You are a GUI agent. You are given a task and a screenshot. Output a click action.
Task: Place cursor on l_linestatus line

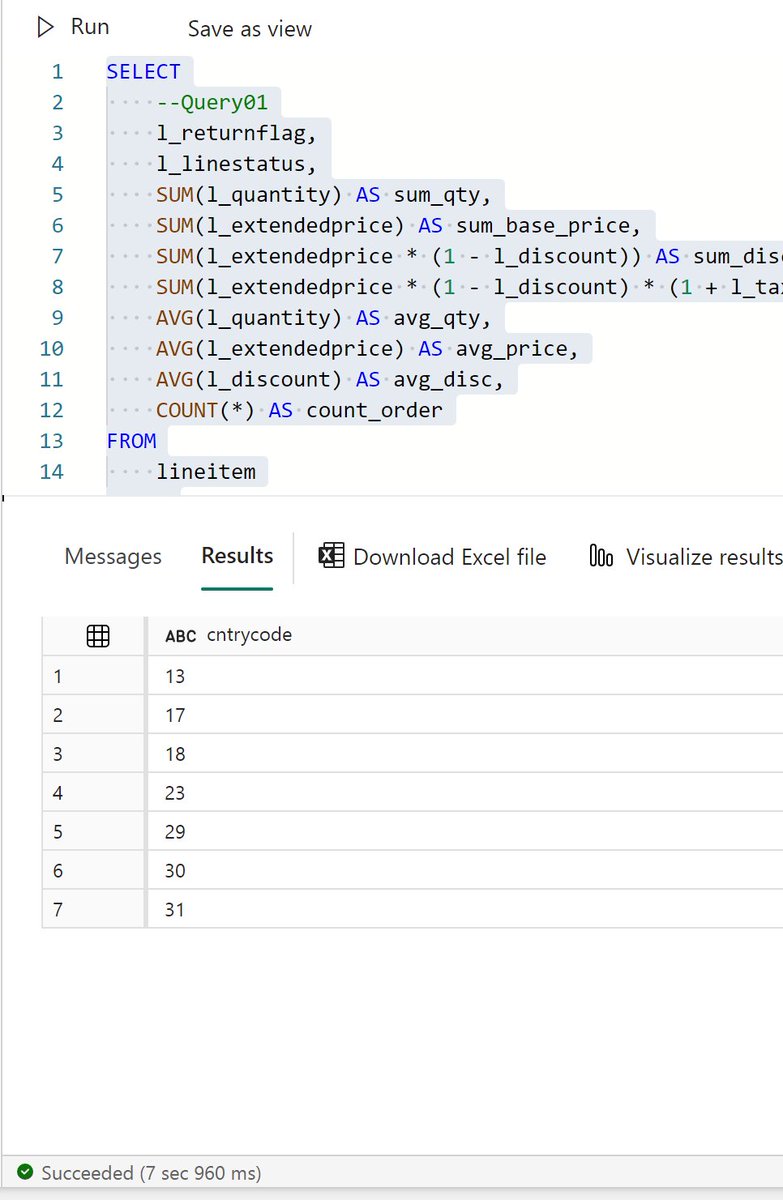point(236,164)
